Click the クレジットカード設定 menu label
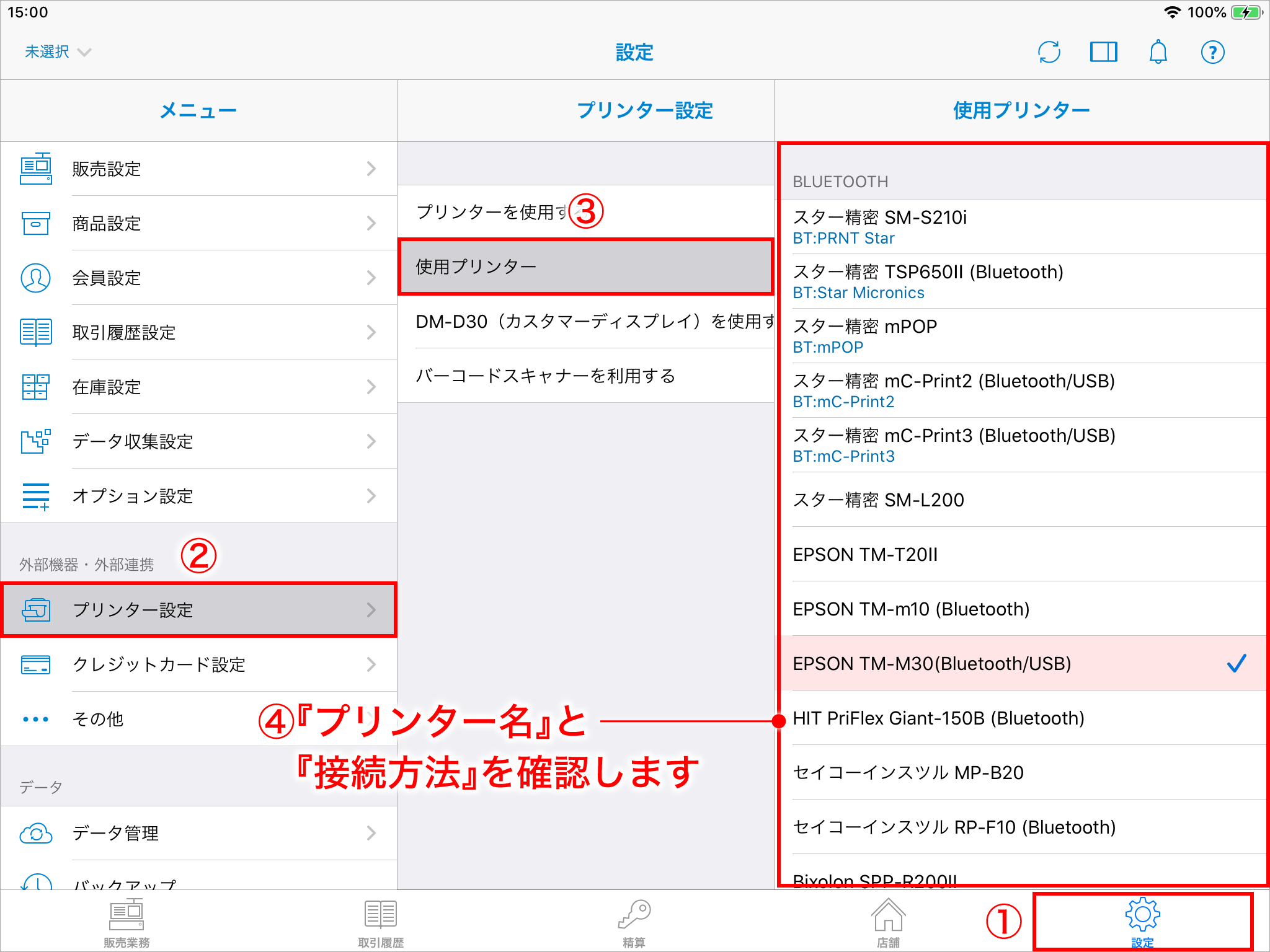The width and height of the screenshot is (1270, 952). (159, 664)
